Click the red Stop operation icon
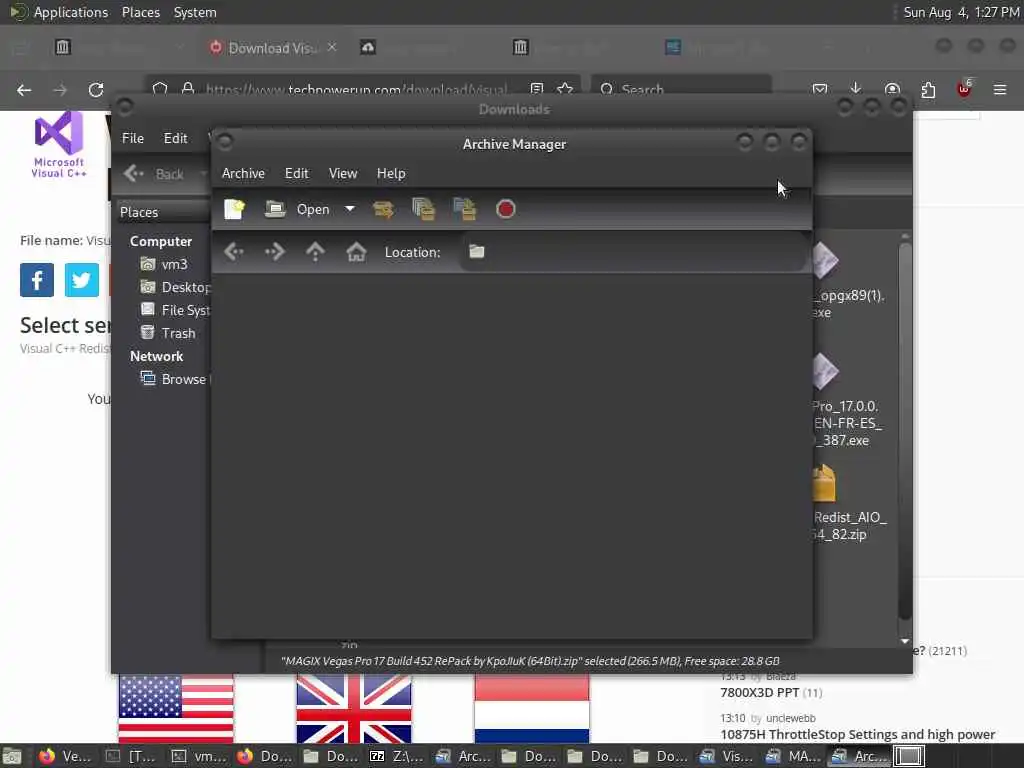The height and width of the screenshot is (768, 1024). [x=505, y=209]
